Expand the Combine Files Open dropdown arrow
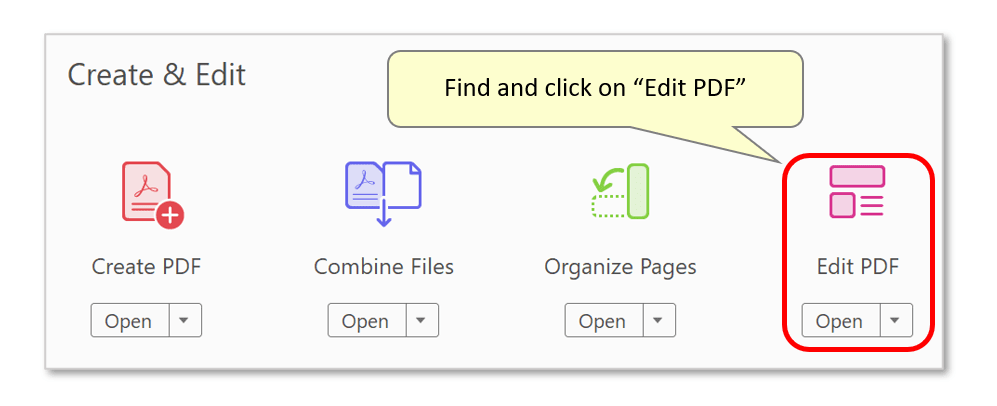Image resolution: width=997 pixels, height=406 pixels. pos(422,320)
